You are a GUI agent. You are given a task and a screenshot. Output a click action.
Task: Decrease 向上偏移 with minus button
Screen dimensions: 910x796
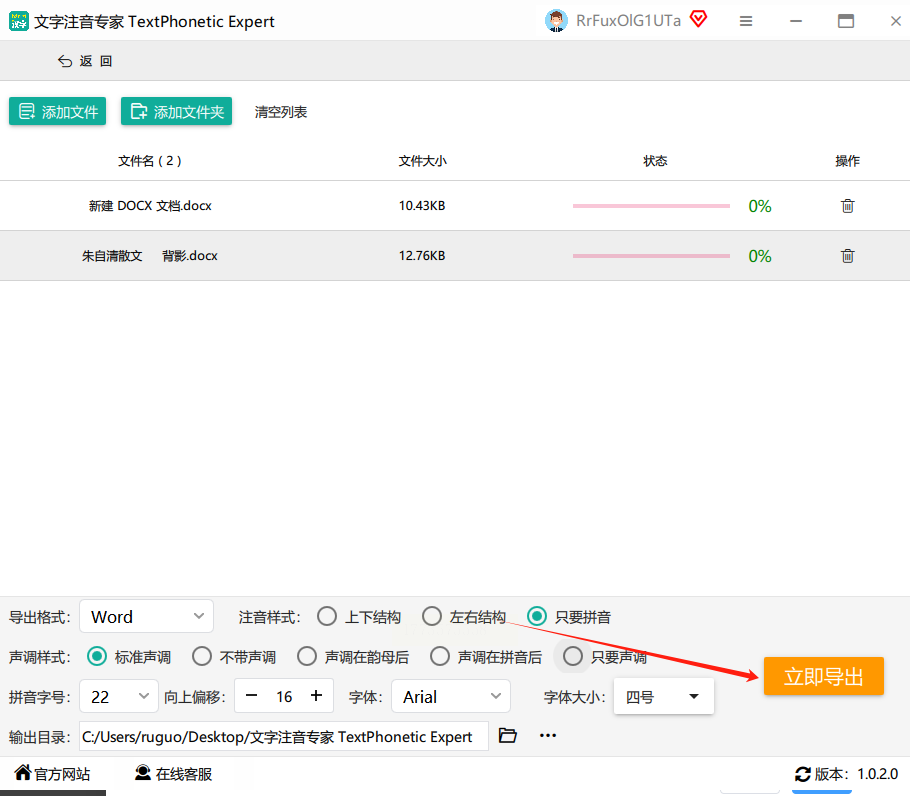click(251, 695)
